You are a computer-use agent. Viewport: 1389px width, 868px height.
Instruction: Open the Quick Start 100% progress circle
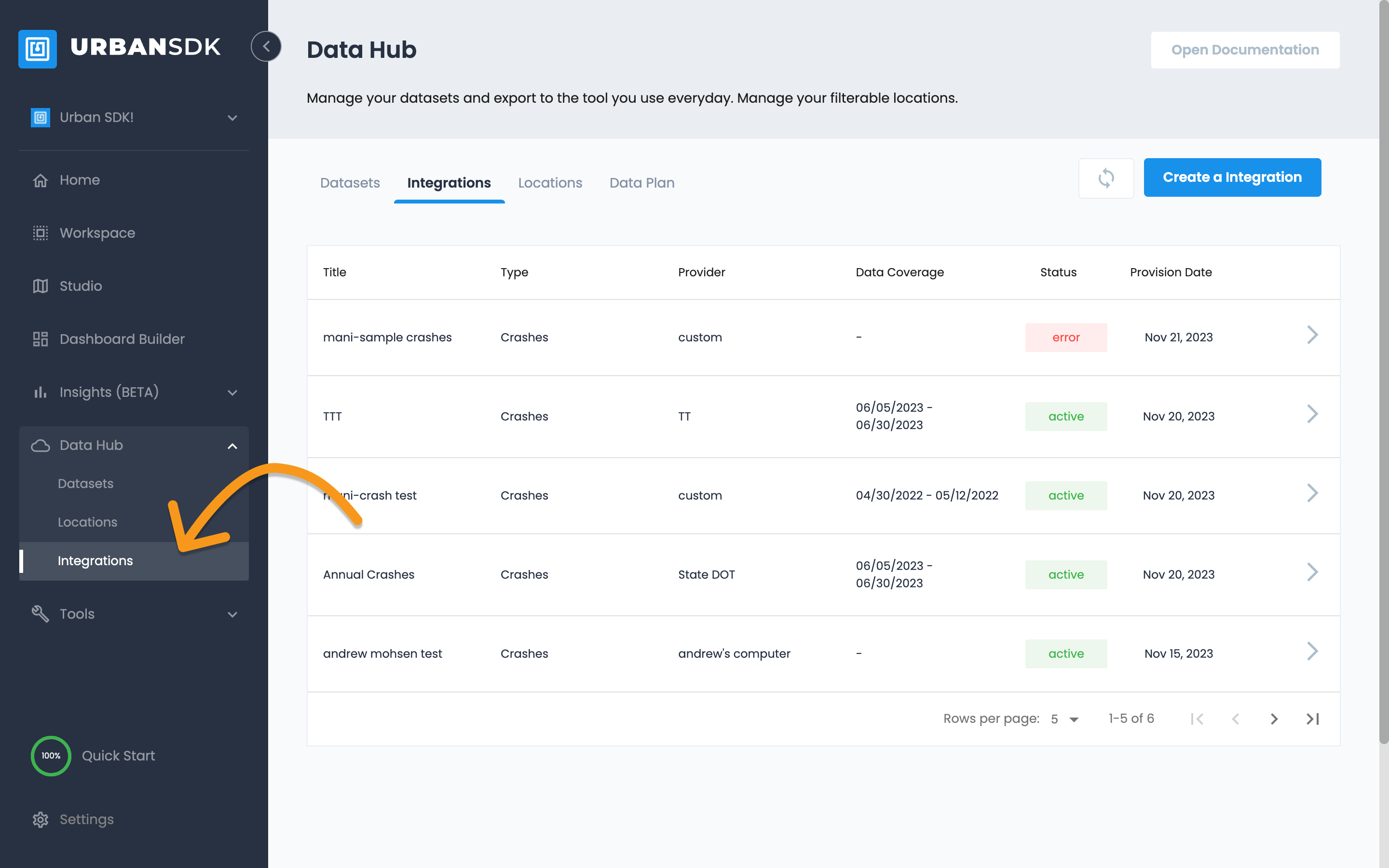51,756
